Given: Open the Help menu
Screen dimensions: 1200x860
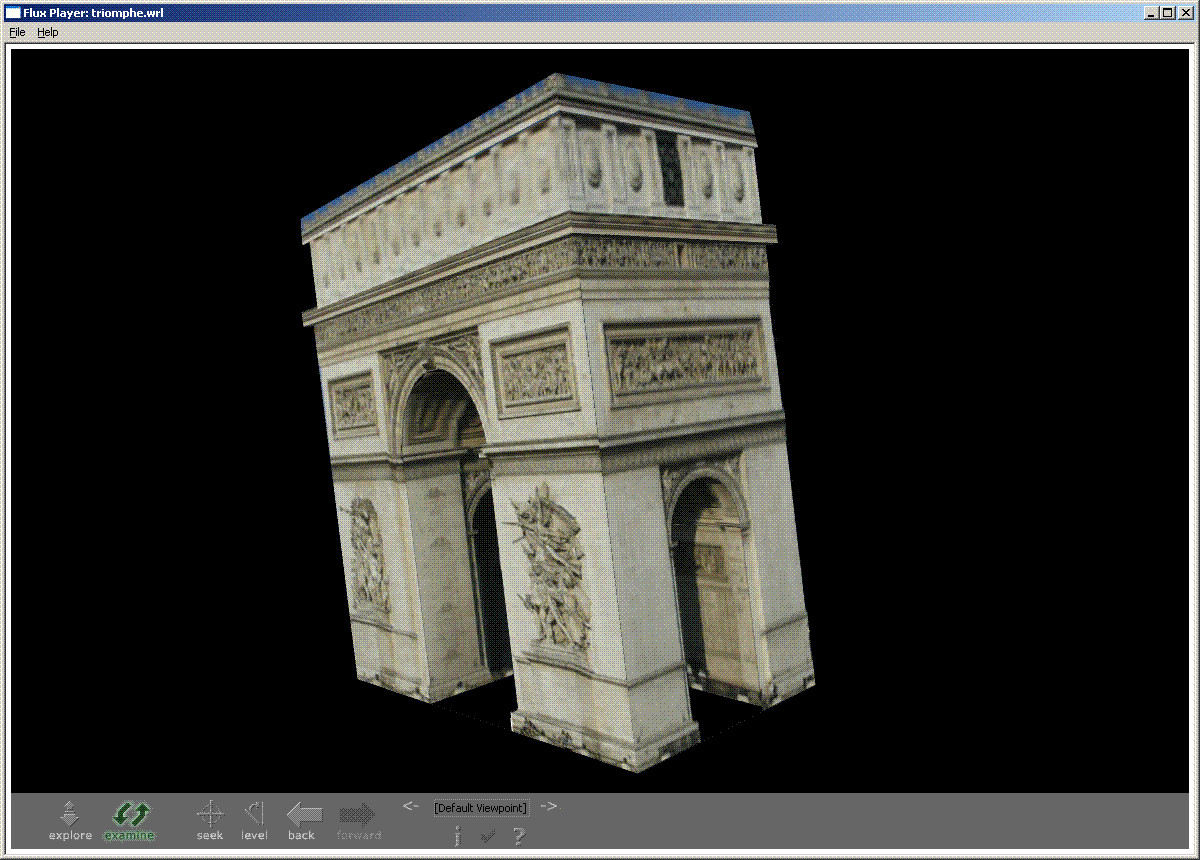Looking at the screenshot, I should 48,32.
